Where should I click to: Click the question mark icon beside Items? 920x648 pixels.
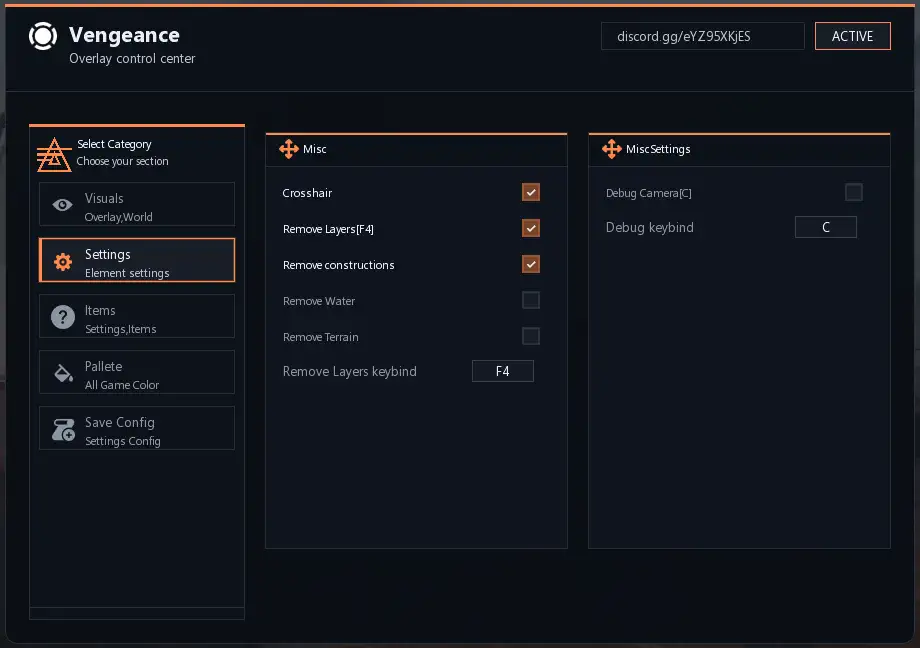coord(63,317)
